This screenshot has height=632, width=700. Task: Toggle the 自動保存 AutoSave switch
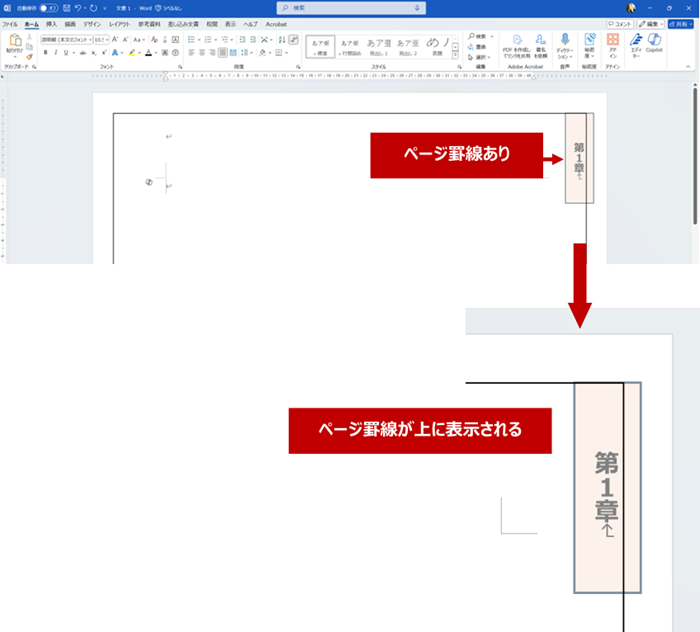pyautogui.click(x=48, y=8)
